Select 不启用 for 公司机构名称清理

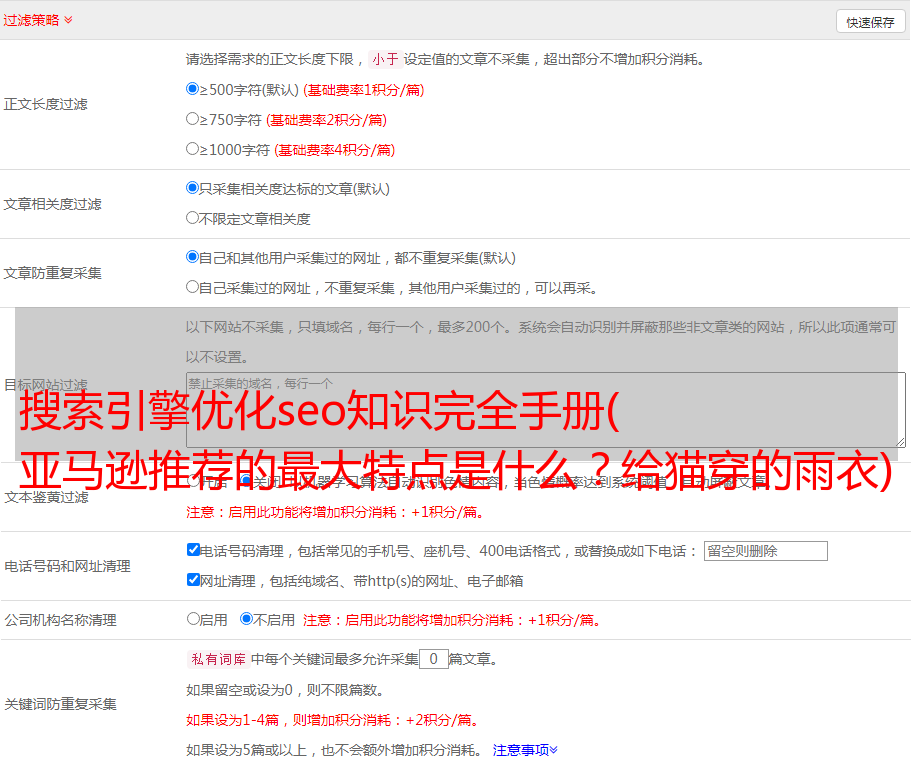(x=246, y=619)
